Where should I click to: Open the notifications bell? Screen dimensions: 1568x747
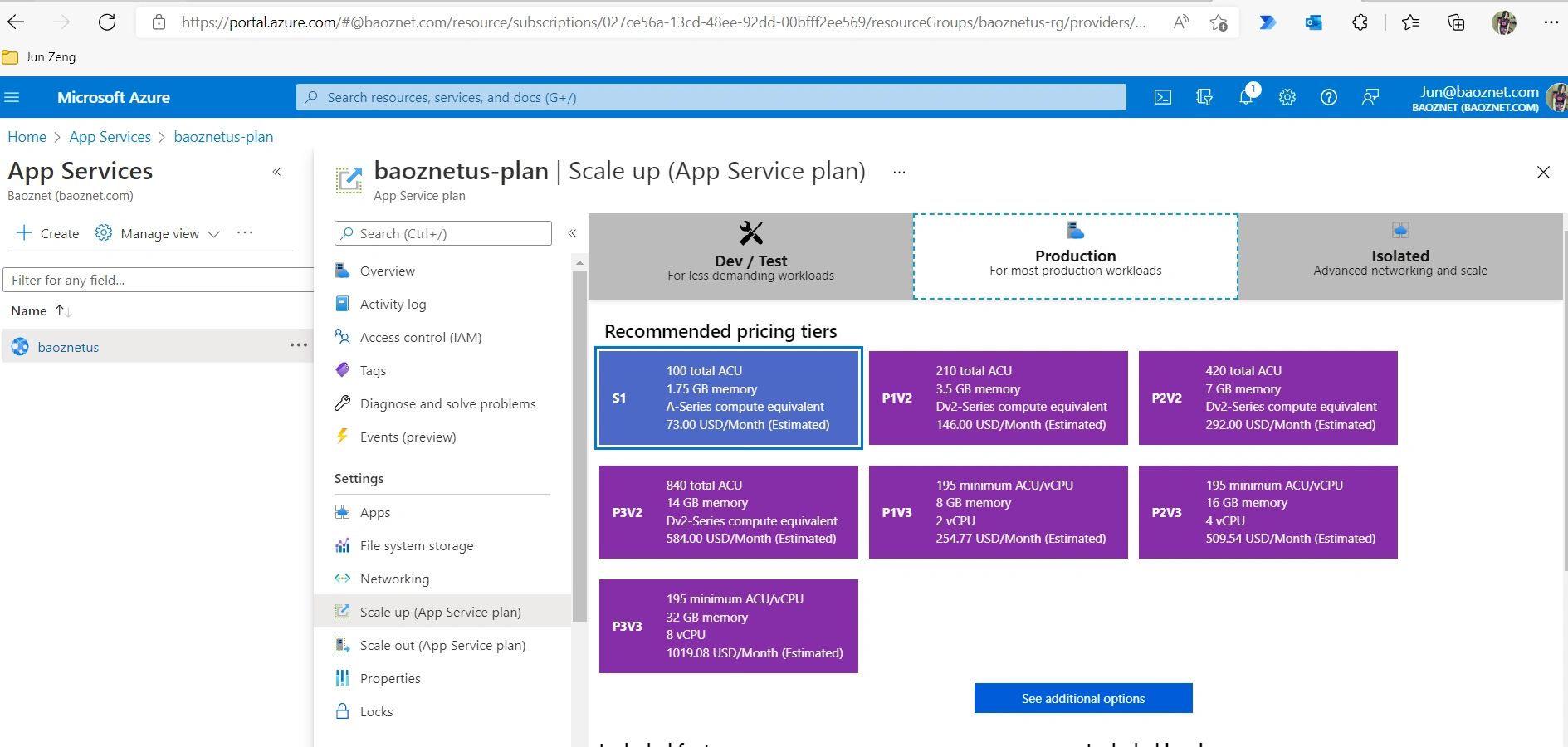1245,97
